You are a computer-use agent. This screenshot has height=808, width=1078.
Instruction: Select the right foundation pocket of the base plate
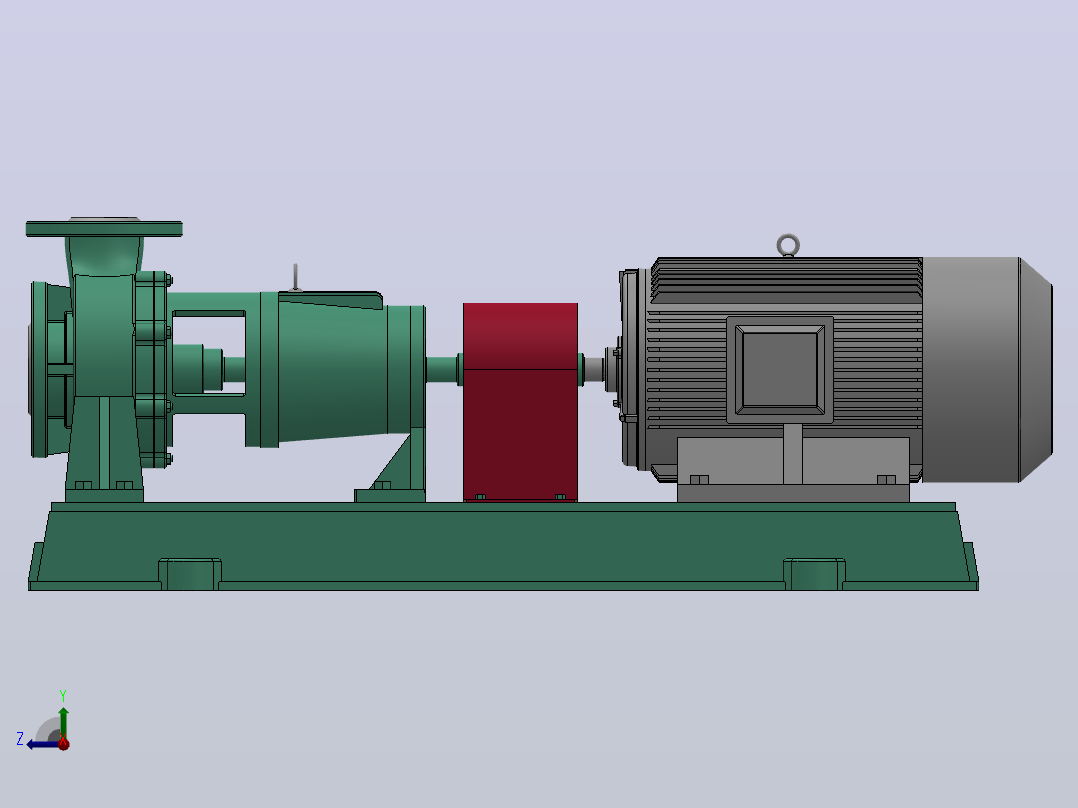coord(815,574)
